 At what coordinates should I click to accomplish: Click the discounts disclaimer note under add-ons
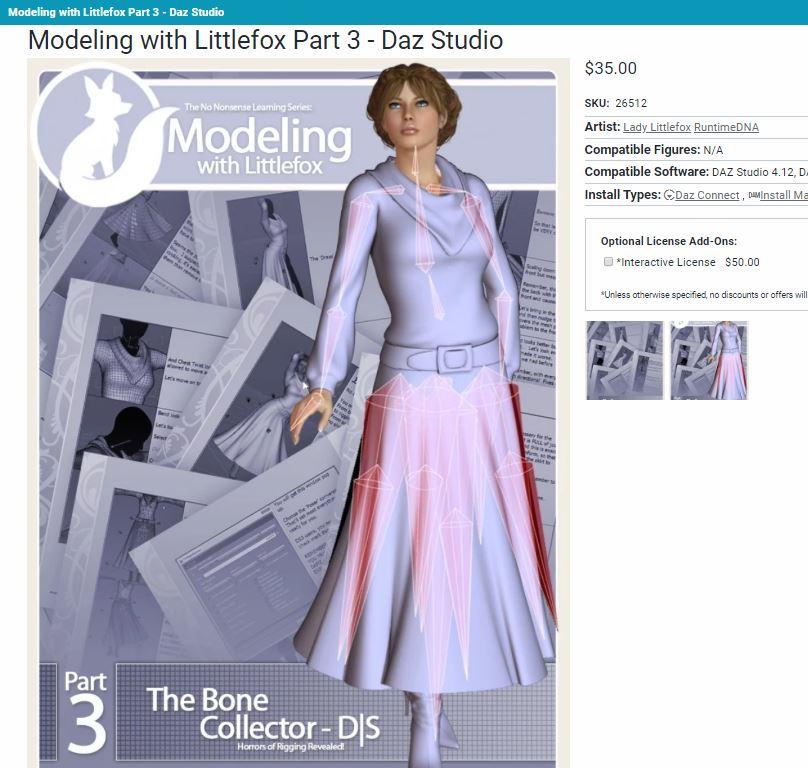pyautogui.click(x=704, y=295)
